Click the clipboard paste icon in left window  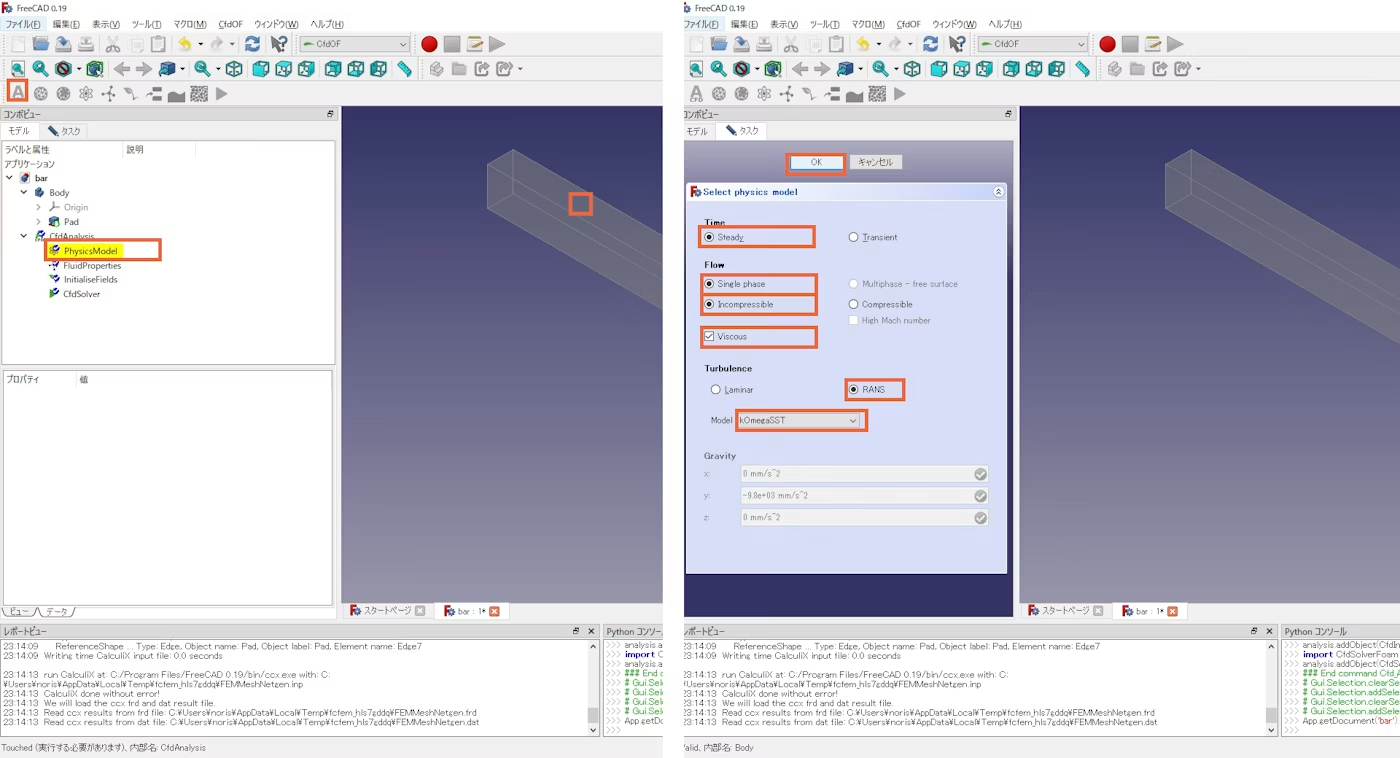(158, 44)
